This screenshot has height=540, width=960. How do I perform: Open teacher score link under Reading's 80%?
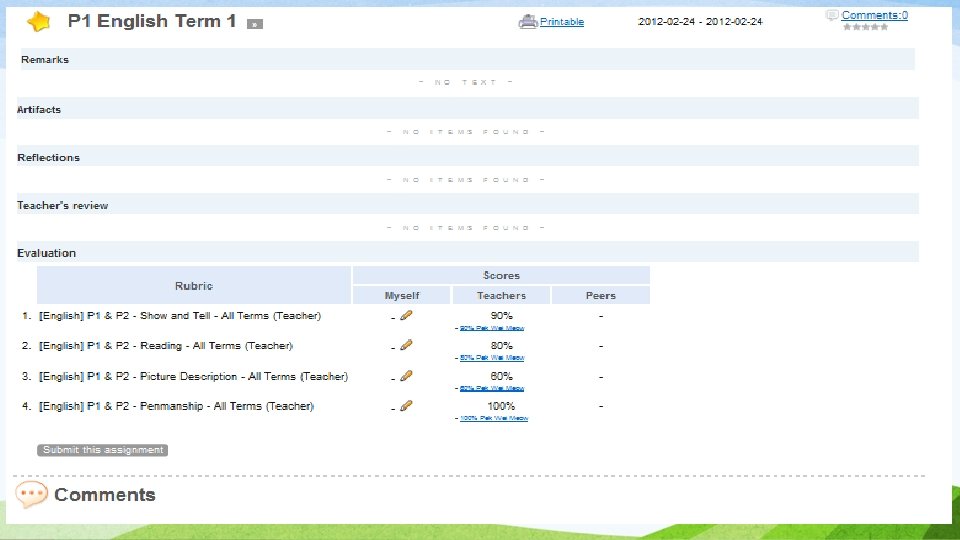coord(492,358)
